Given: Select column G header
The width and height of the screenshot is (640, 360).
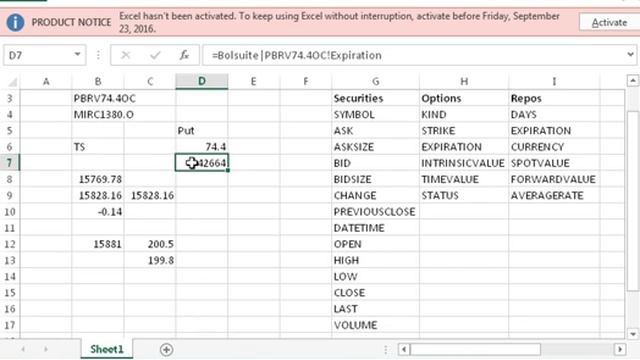Looking at the screenshot, I should pos(376,82).
